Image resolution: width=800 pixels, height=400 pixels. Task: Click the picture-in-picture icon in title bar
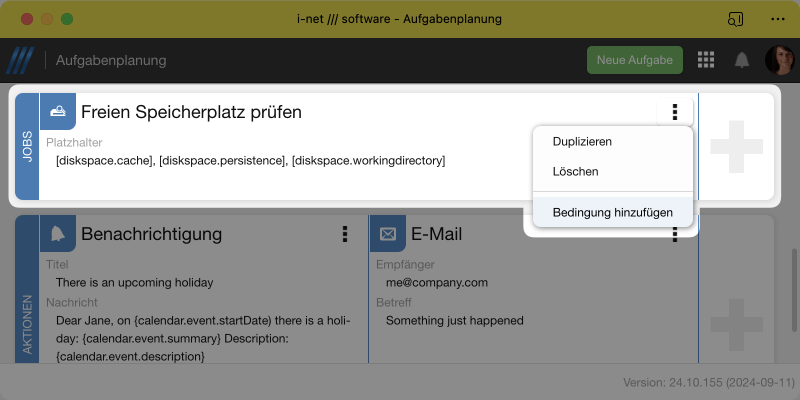pos(736,19)
